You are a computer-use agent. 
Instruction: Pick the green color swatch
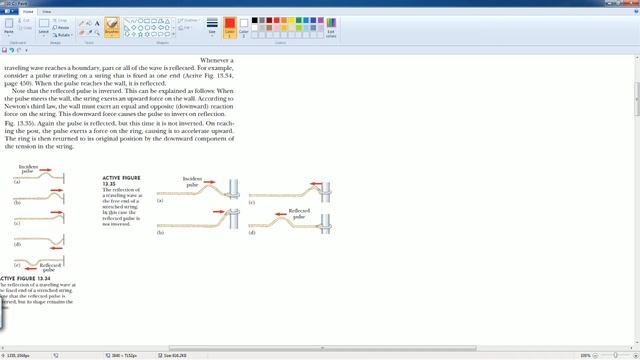(299, 20)
